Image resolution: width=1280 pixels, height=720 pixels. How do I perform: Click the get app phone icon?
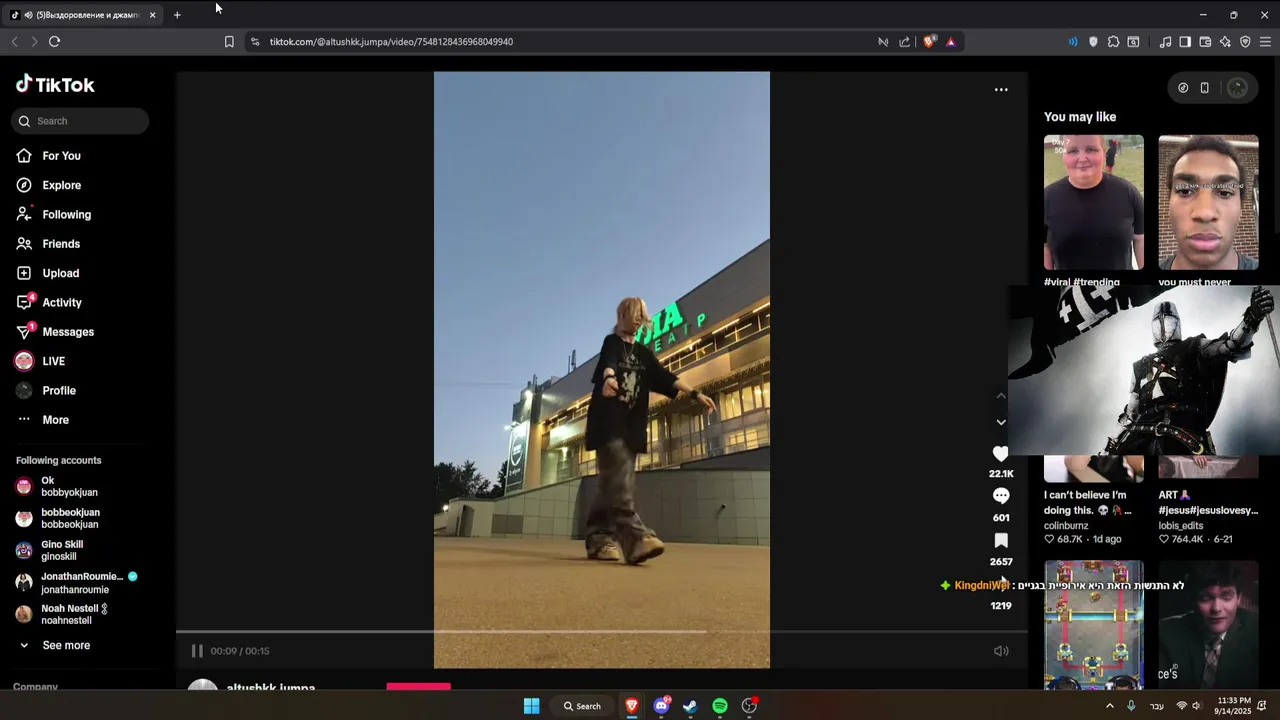click(1205, 88)
